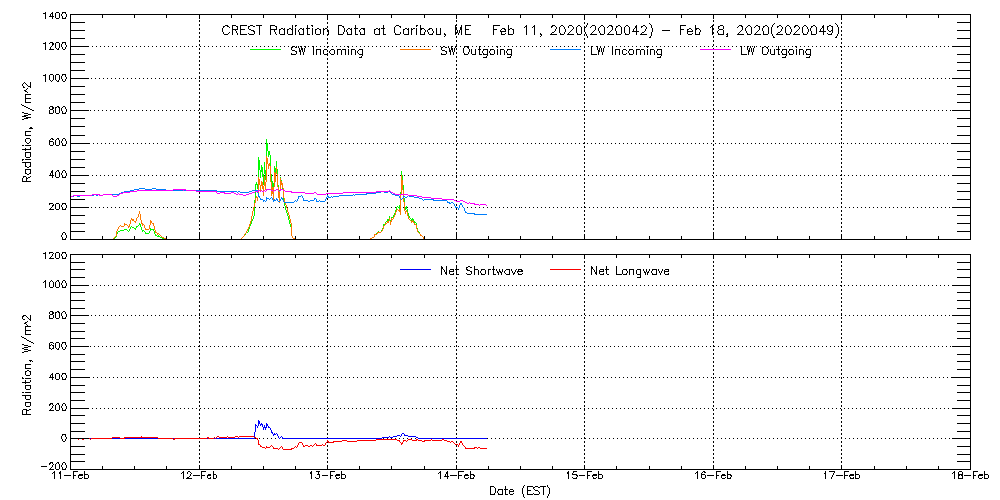1000x500 pixels.
Task: Click the 16-Feb date tick label
Action: pos(713,478)
